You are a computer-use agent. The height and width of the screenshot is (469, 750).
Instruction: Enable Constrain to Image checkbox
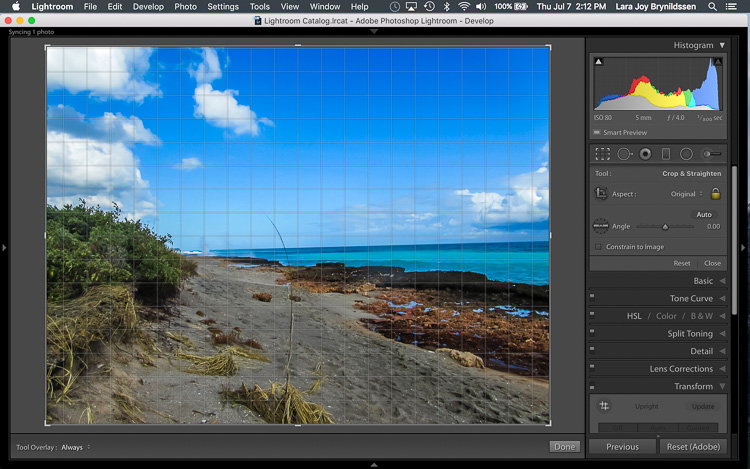(598, 247)
